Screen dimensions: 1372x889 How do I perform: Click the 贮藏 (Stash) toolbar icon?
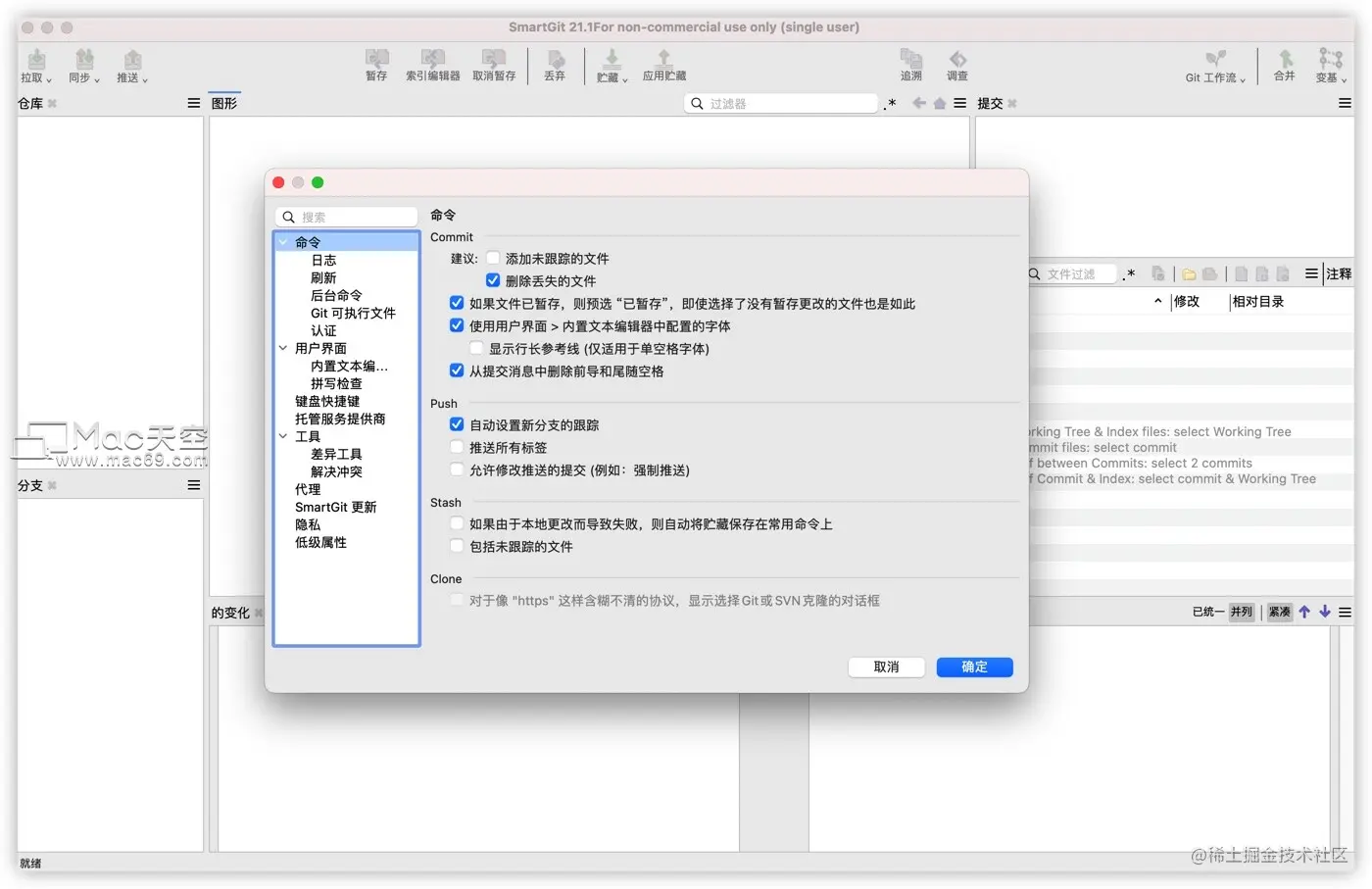point(612,59)
